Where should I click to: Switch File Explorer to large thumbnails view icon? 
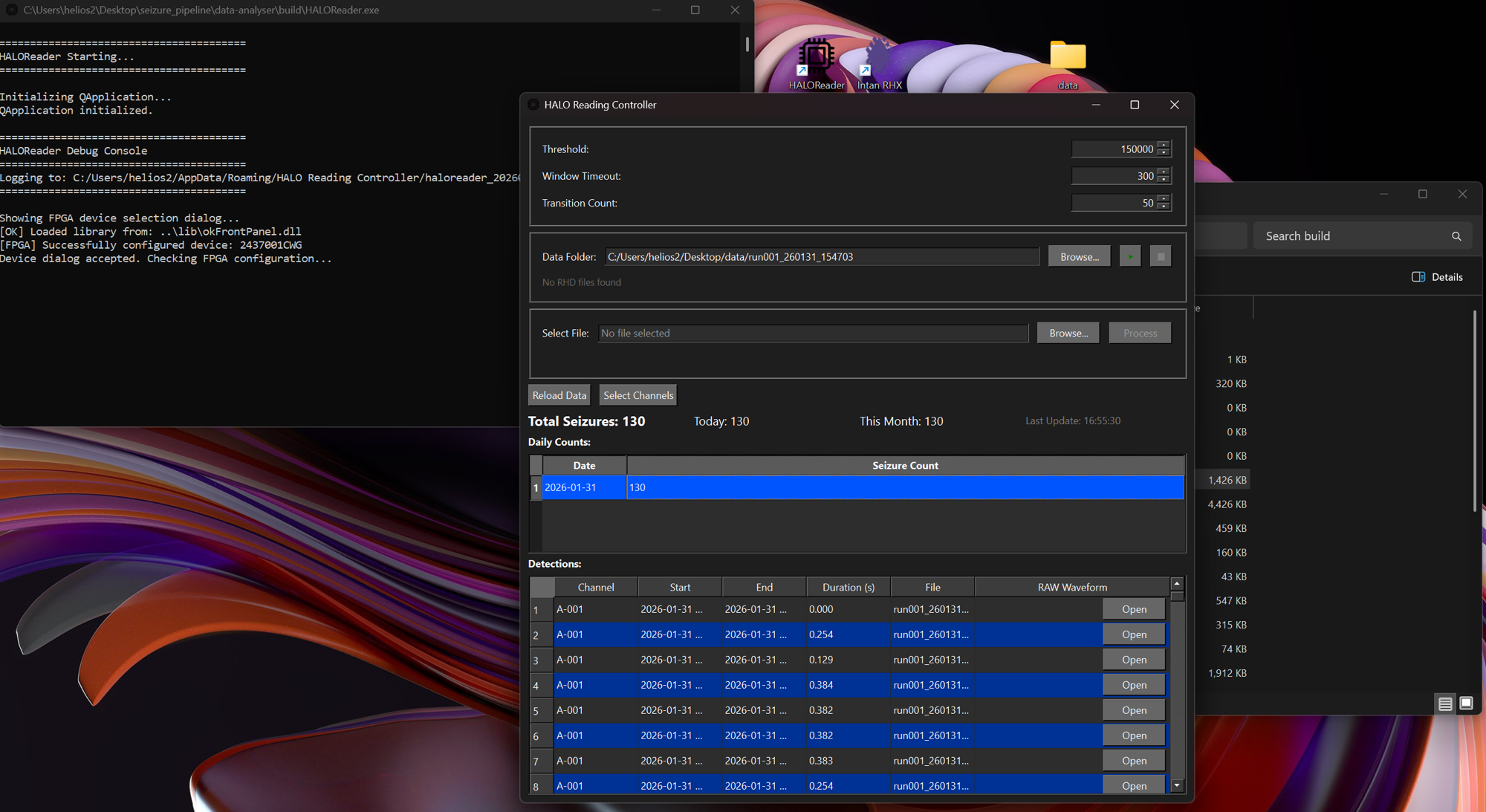(1466, 703)
